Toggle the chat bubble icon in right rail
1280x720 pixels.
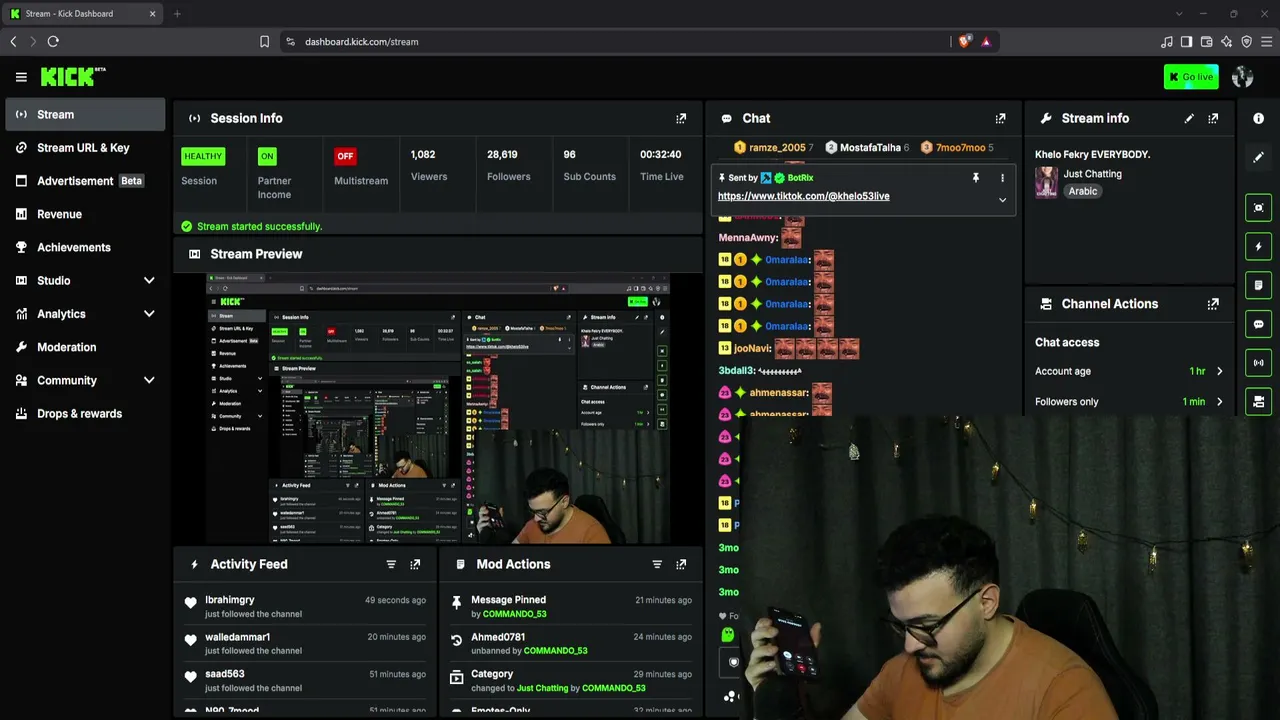tap(1259, 324)
